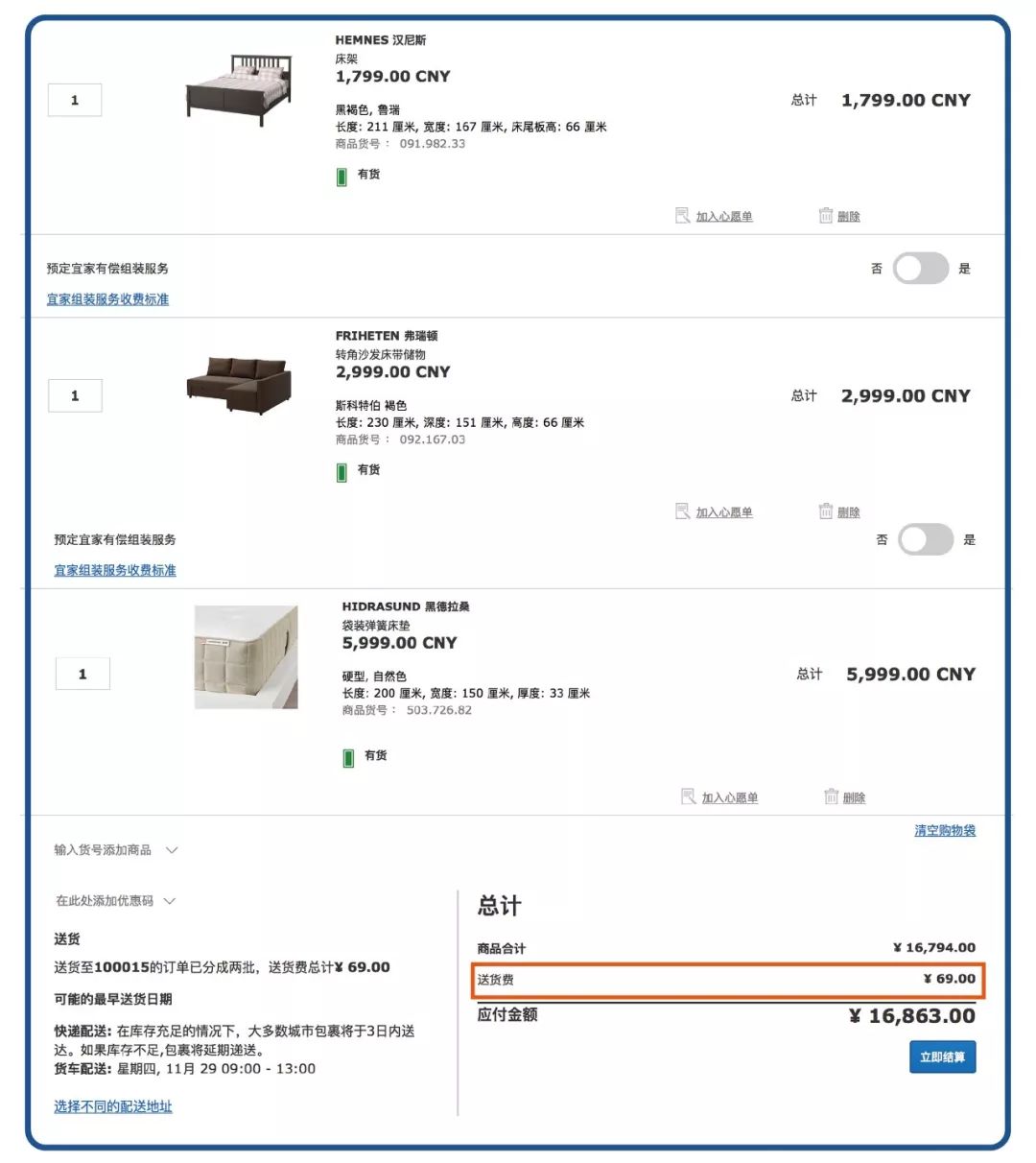Enable assembly service toggle for HEMNES bed

point(919,269)
